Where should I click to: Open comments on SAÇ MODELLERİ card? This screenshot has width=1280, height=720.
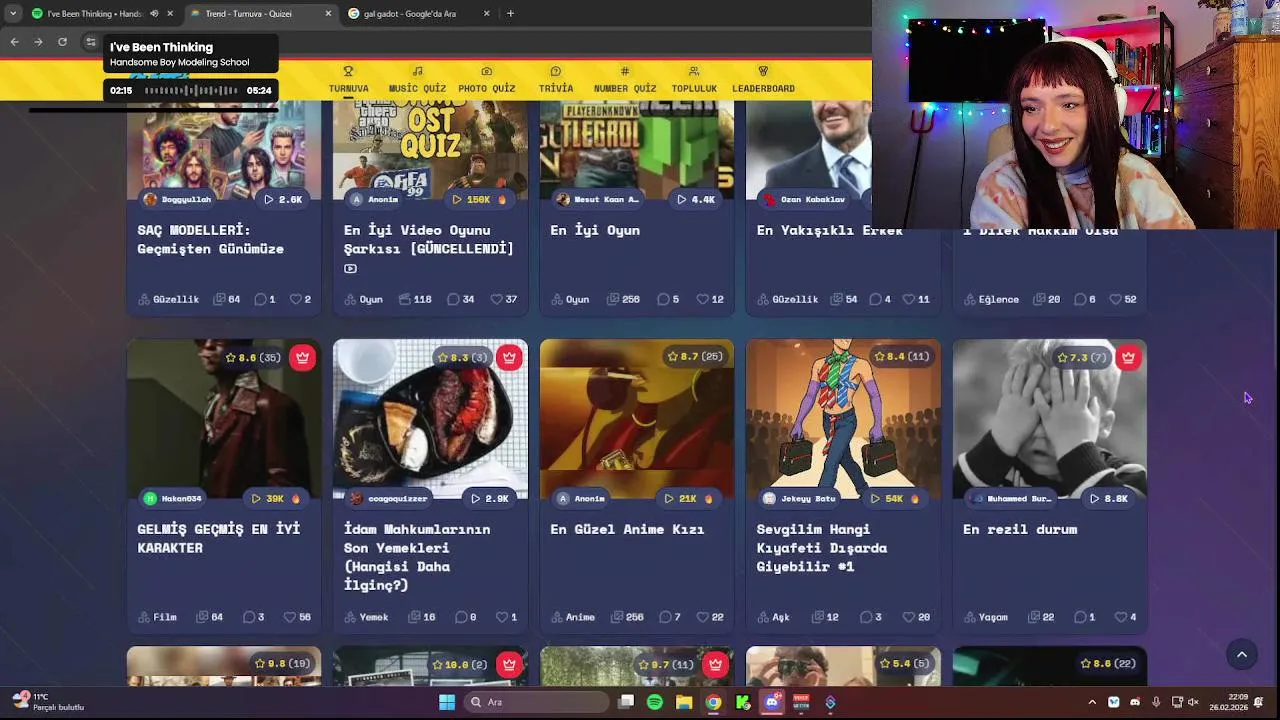click(x=264, y=299)
